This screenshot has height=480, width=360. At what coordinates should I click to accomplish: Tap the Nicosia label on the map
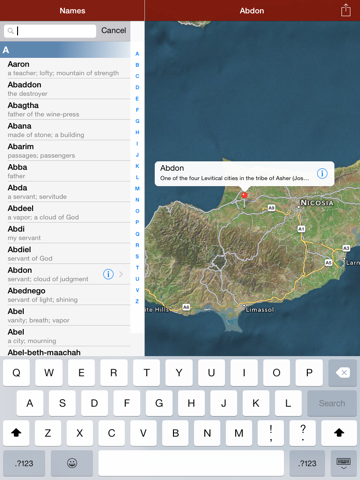point(317,203)
